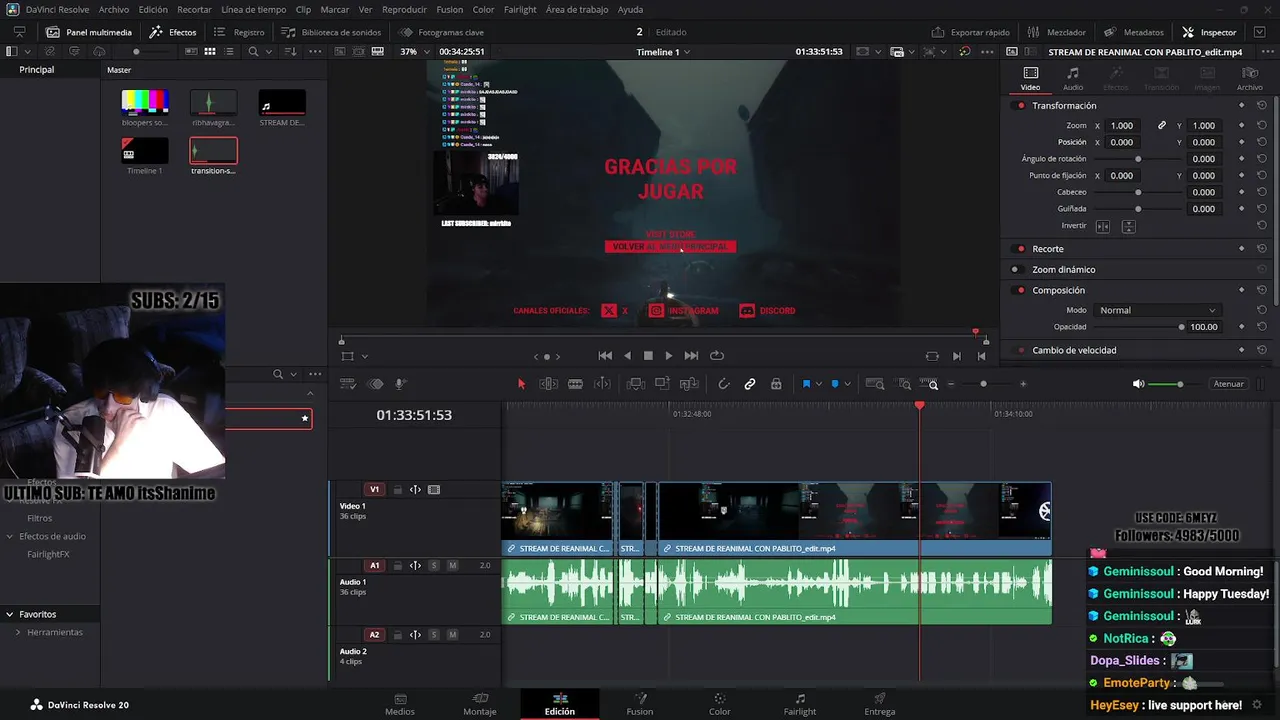Click the Full extent zoom icon
This screenshot has width=1280, height=720.
[875, 384]
